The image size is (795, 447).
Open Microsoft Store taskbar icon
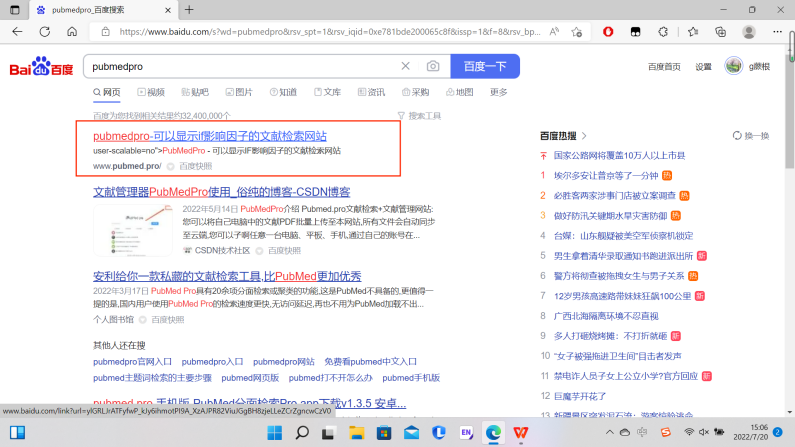pos(384,433)
